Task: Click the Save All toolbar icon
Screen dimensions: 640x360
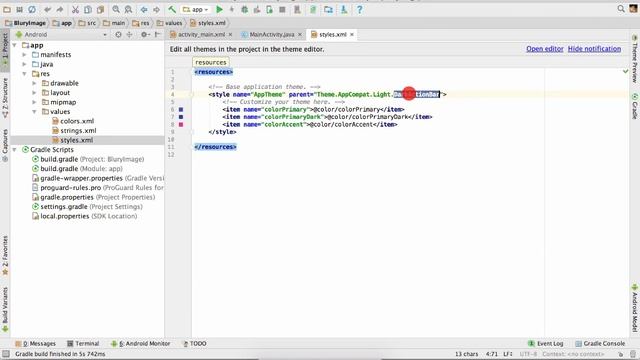Action: coord(19,9)
